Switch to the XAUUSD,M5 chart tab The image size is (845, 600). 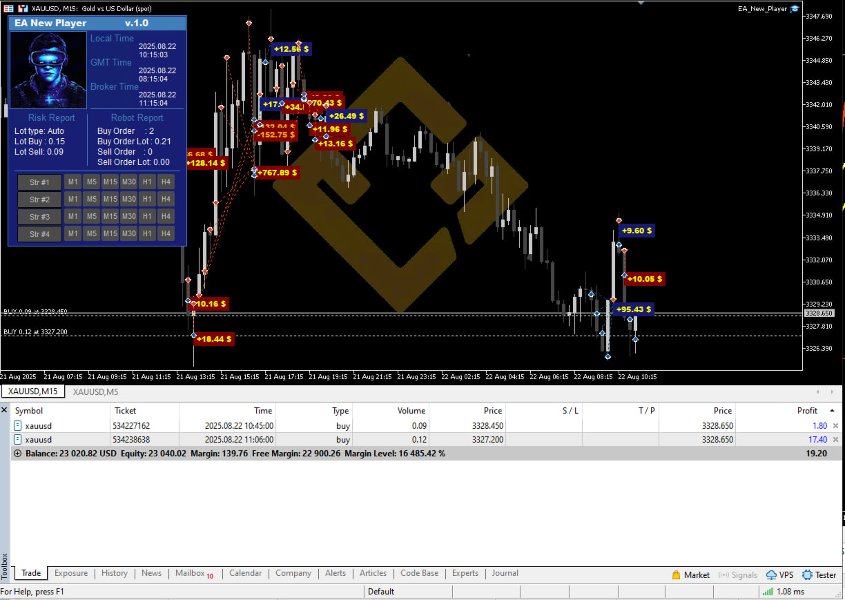click(x=95, y=392)
